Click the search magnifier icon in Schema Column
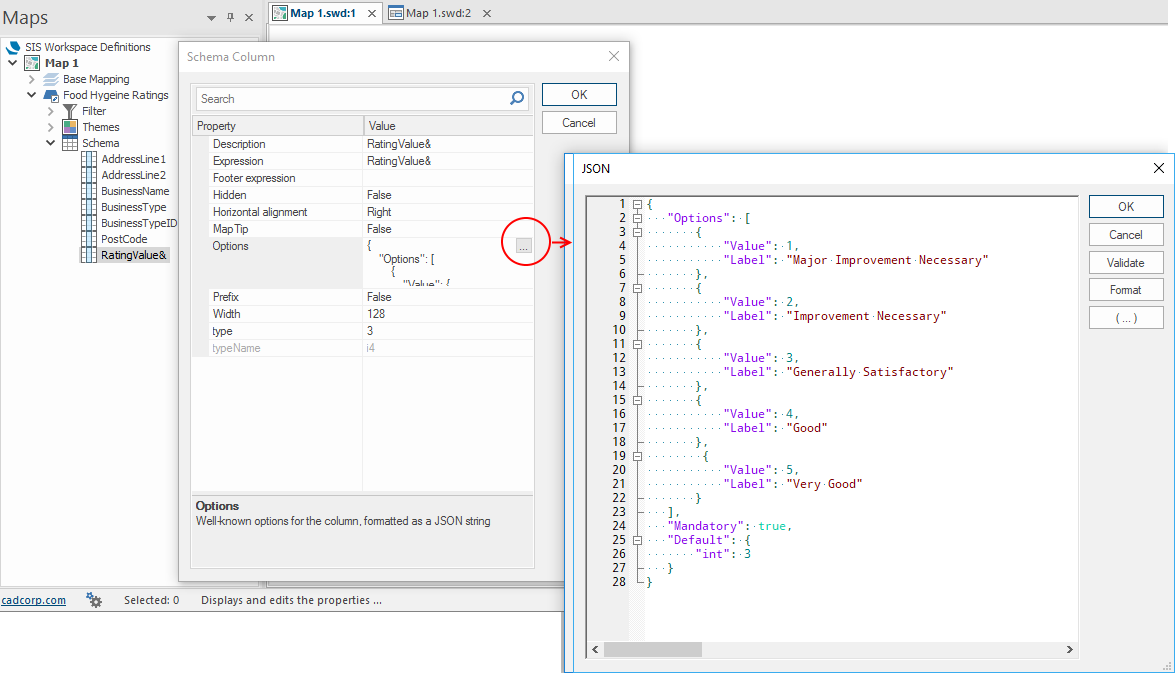The height and width of the screenshot is (673, 1175). pyautogui.click(x=516, y=98)
